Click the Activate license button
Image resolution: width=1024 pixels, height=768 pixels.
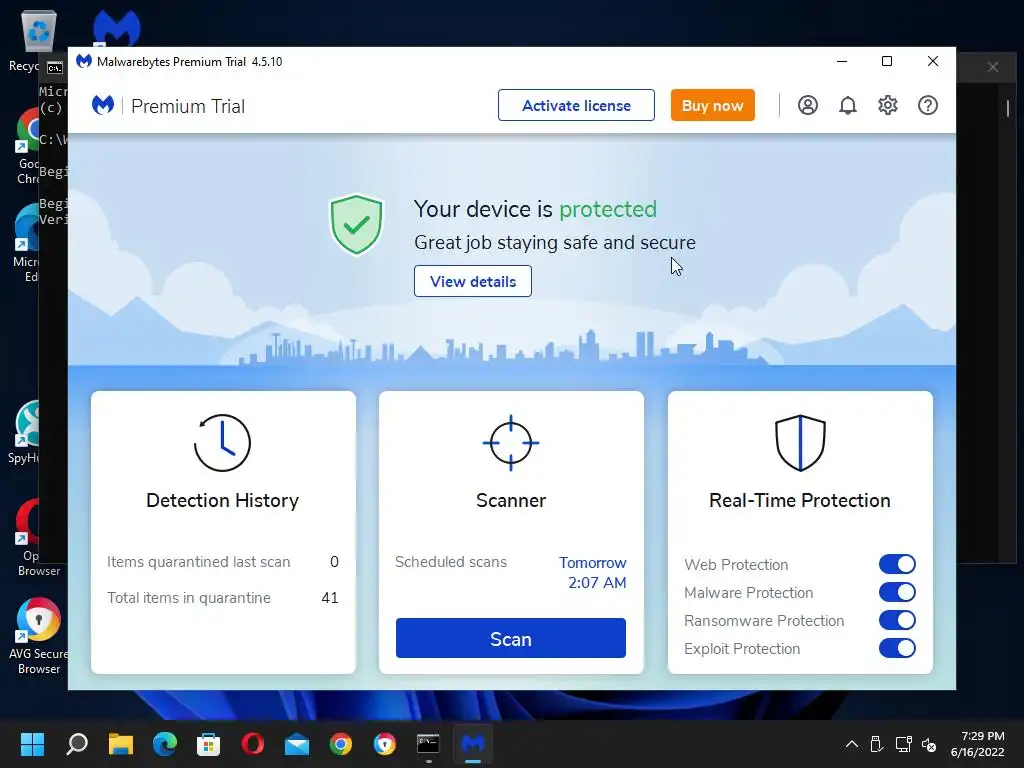(x=576, y=105)
